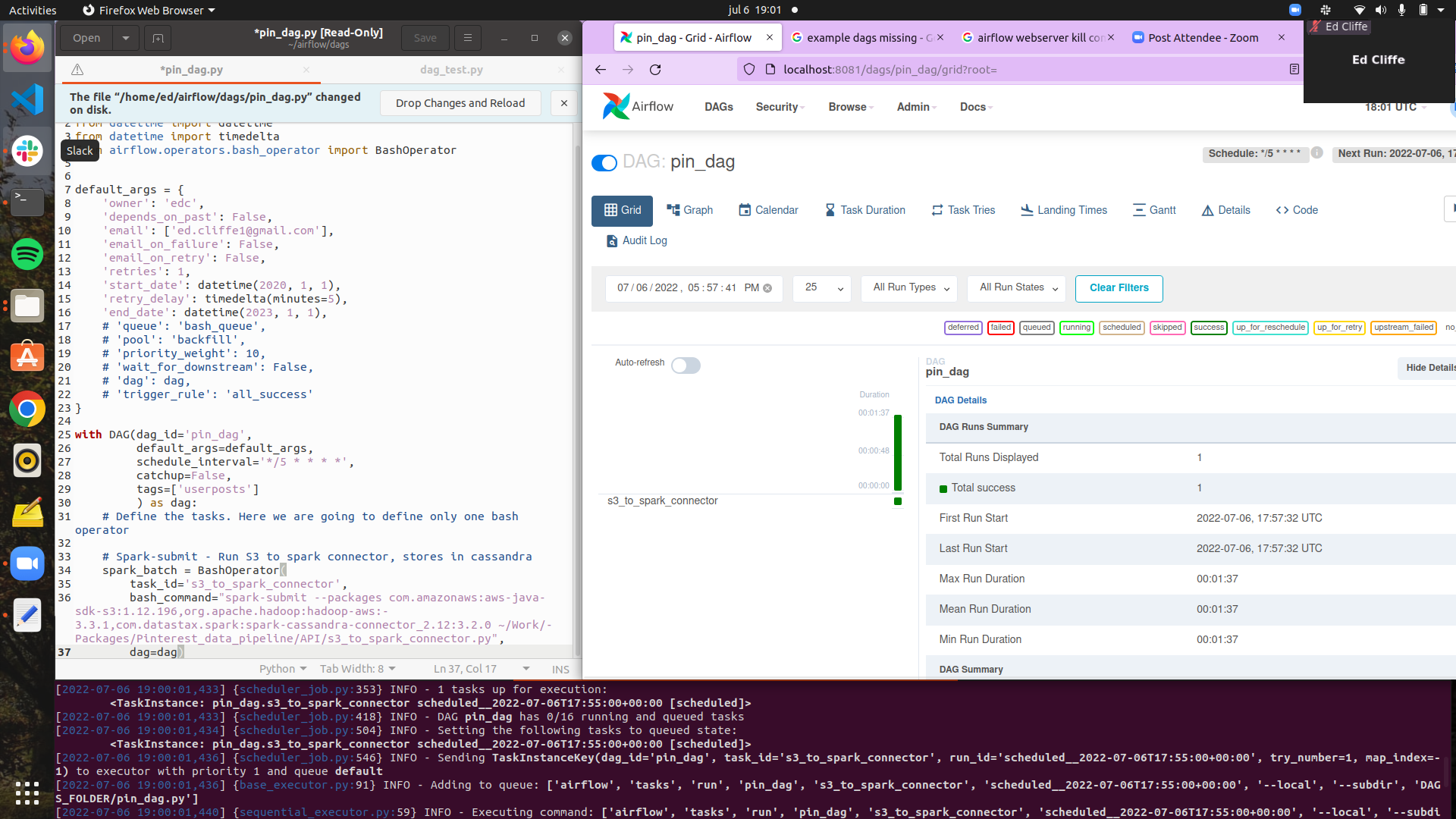The width and height of the screenshot is (1456, 819).
Task: Open the Tab Width selector
Action: [x=357, y=669]
